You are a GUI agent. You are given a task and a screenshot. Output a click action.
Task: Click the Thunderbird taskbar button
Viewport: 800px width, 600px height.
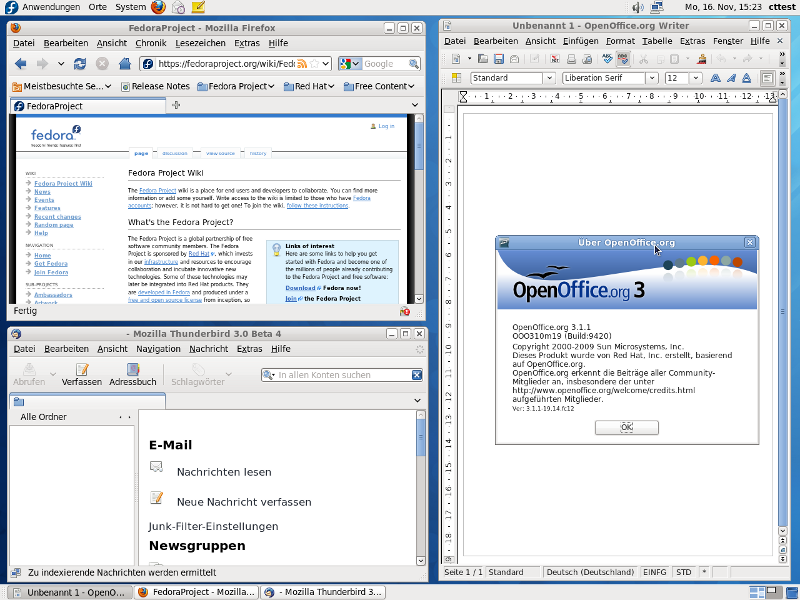323,592
